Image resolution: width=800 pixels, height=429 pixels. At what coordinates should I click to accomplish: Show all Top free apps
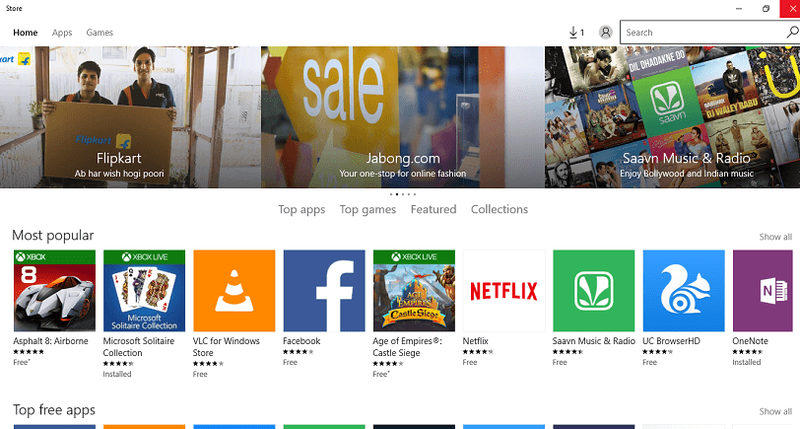(776, 411)
